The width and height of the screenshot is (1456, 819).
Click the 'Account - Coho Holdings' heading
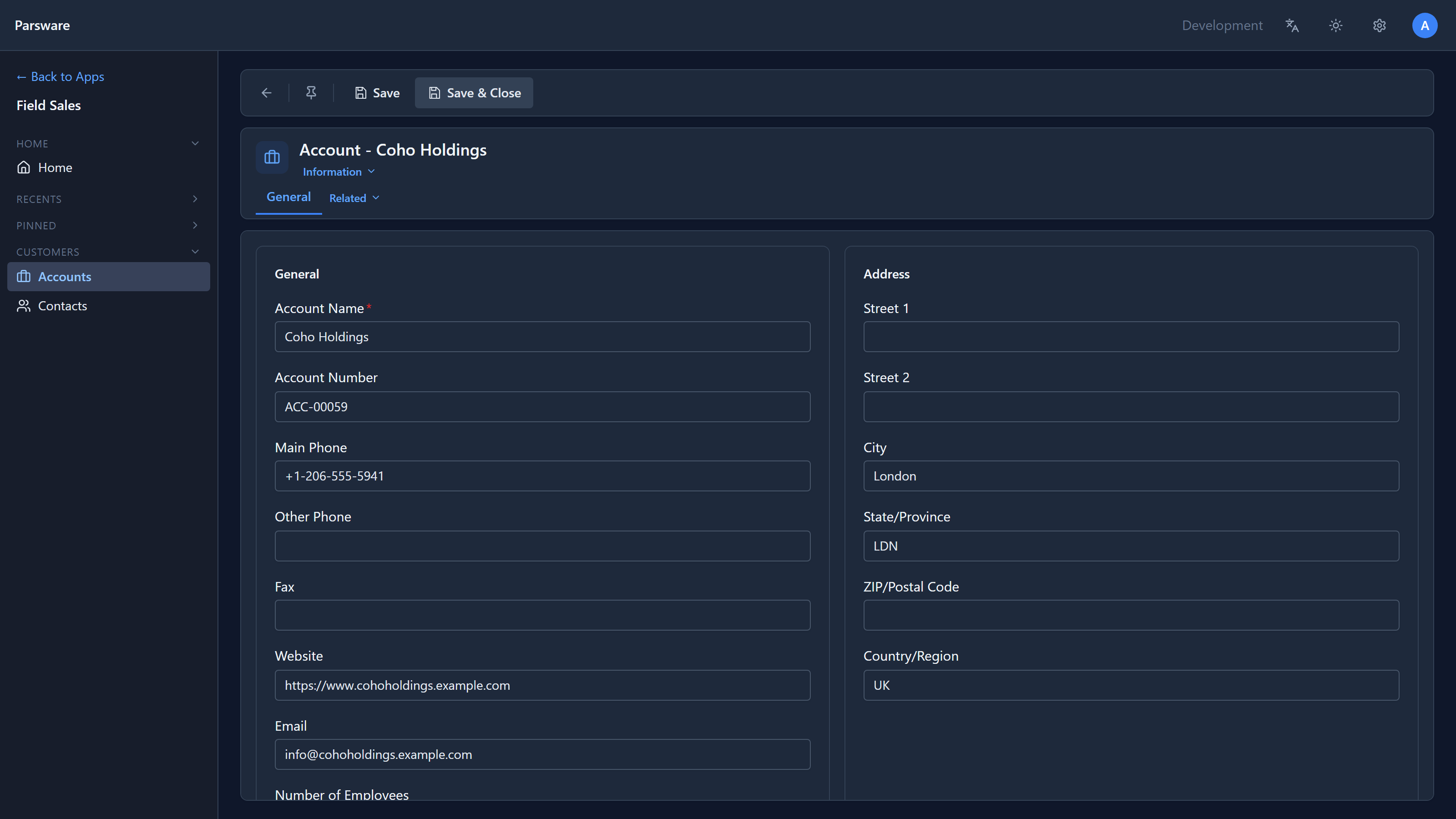pyautogui.click(x=393, y=150)
